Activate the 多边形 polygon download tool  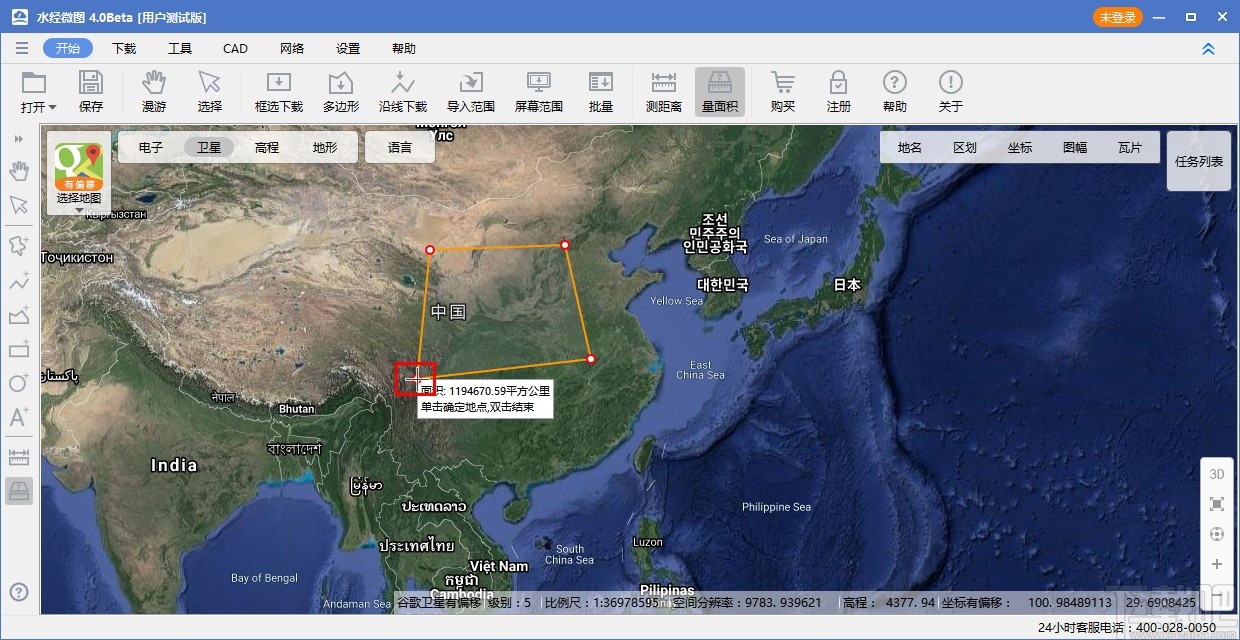[x=340, y=90]
